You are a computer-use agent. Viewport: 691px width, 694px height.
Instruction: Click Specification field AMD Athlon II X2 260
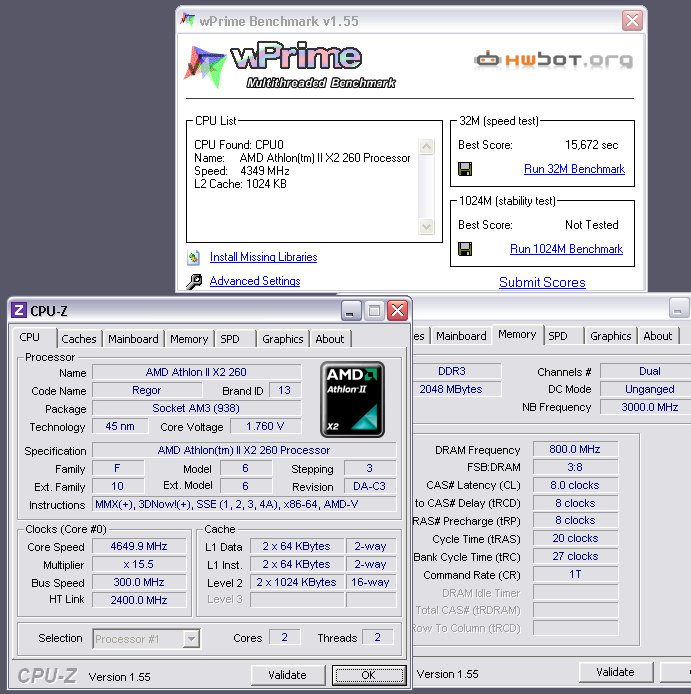click(244, 450)
